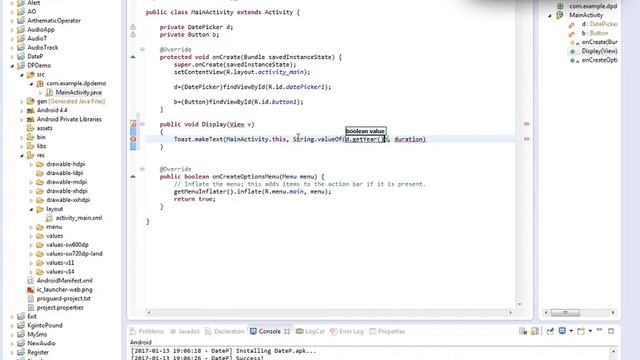The image size is (640, 360).
Task: Select AndroidManifest.xml file
Action: [64, 281]
